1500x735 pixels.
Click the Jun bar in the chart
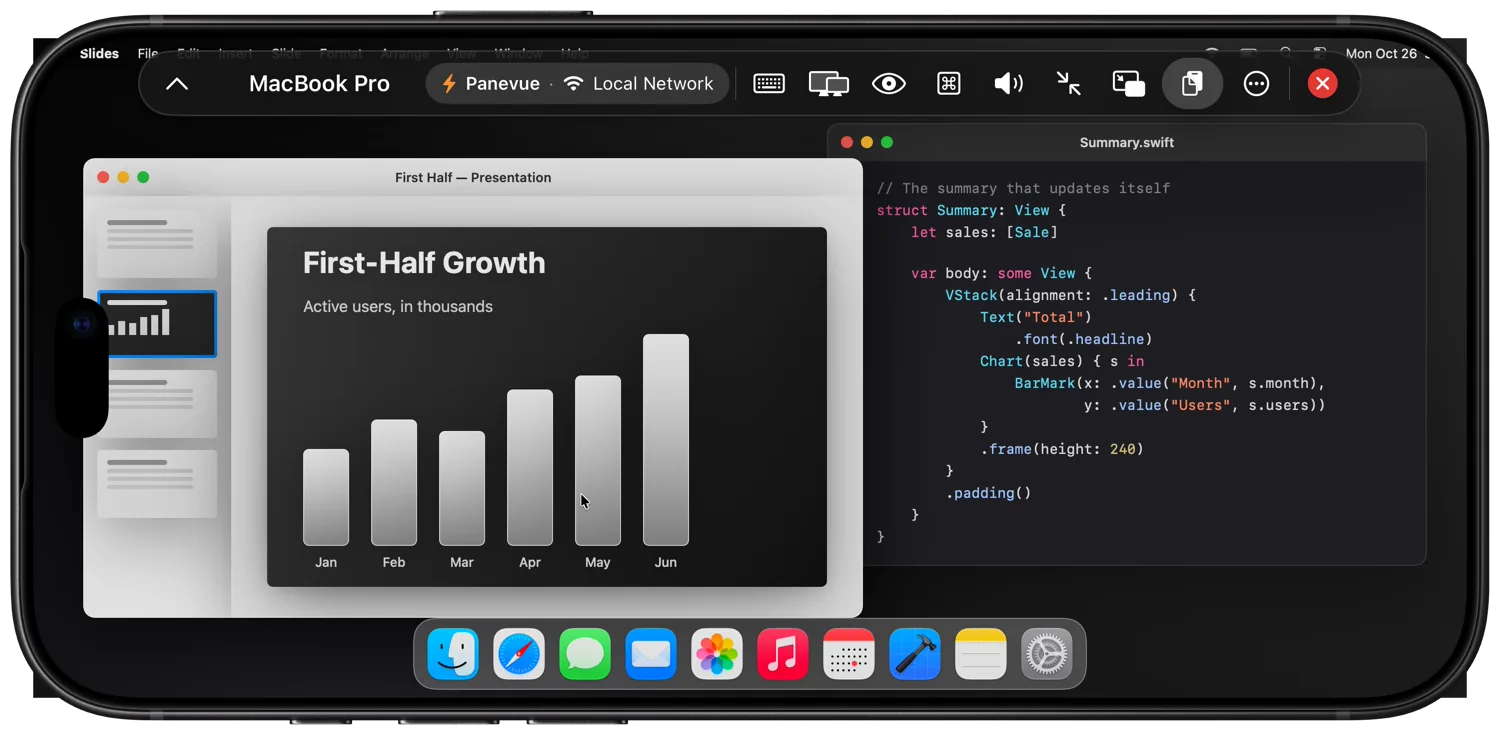pyautogui.click(x=666, y=440)
